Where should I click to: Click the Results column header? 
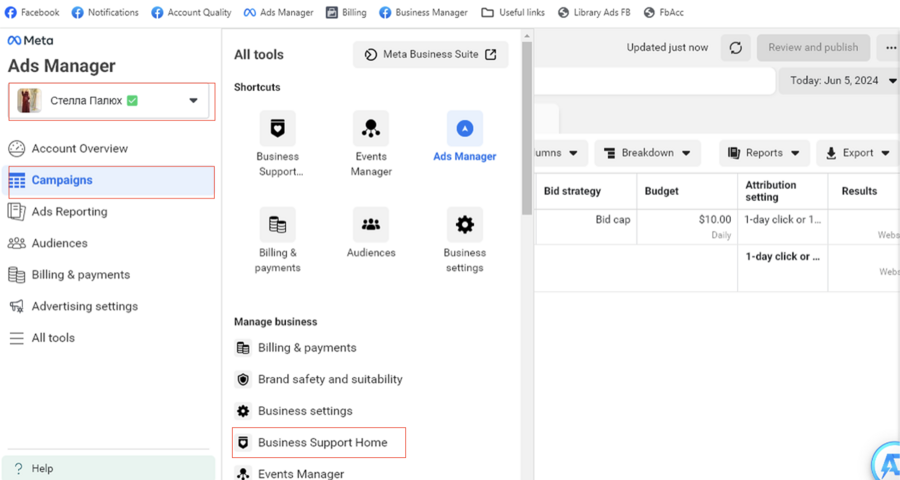864,191
